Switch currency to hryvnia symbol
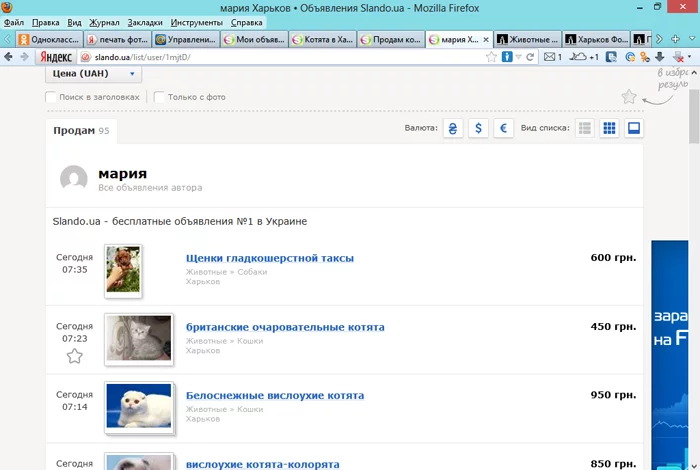700x470 pixels. (x=453, y=128)
